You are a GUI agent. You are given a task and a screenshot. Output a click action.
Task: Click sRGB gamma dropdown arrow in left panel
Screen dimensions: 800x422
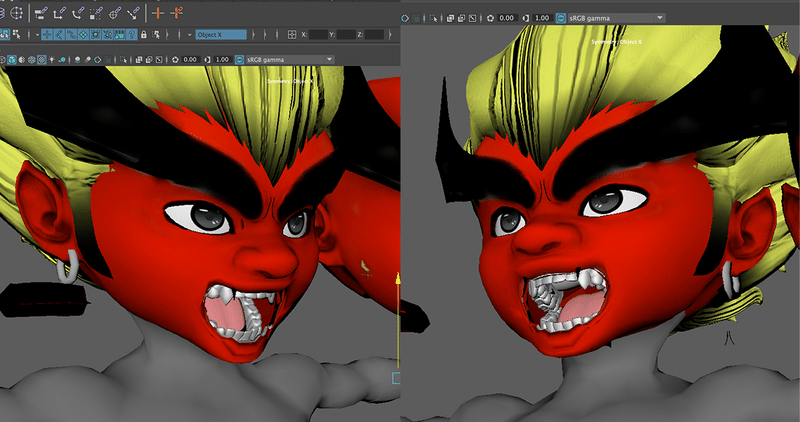tap(329, 60)
